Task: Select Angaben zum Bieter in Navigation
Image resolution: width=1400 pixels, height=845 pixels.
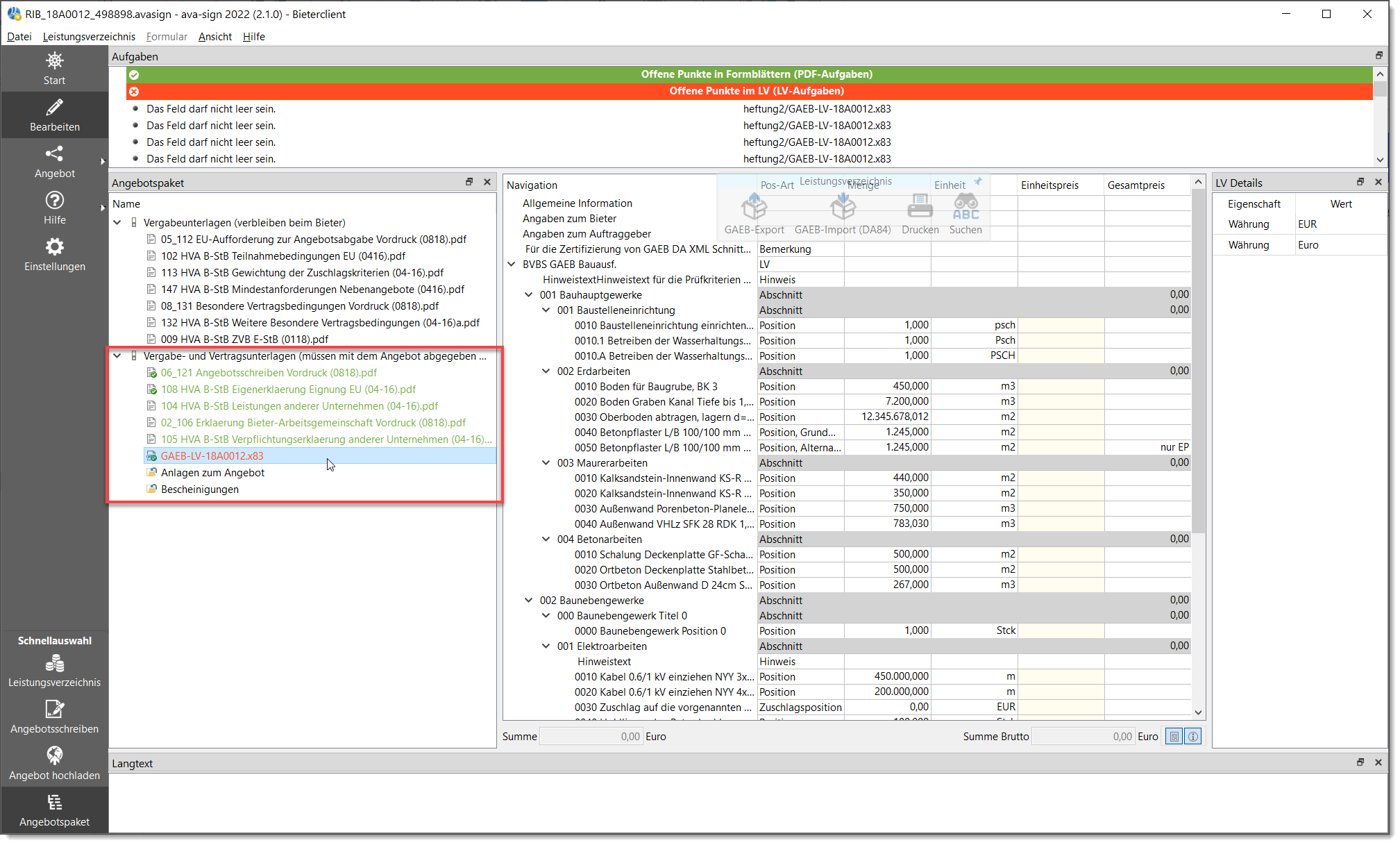Action: click(x=569, y=219)
